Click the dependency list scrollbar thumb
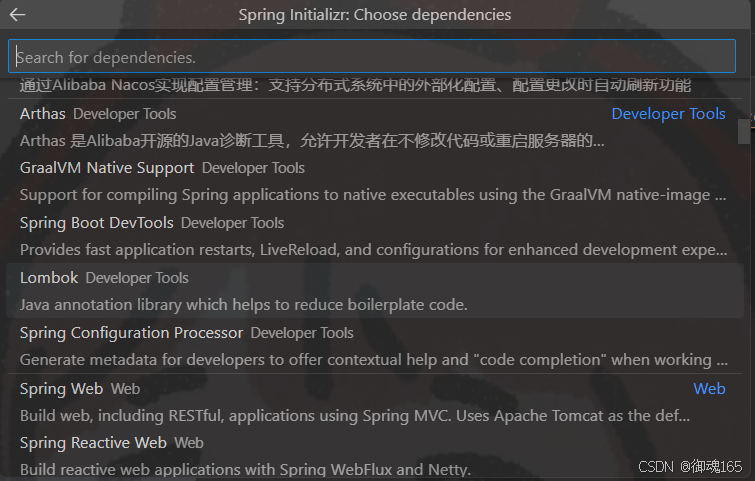755x481 pixels. coord(743,131)
